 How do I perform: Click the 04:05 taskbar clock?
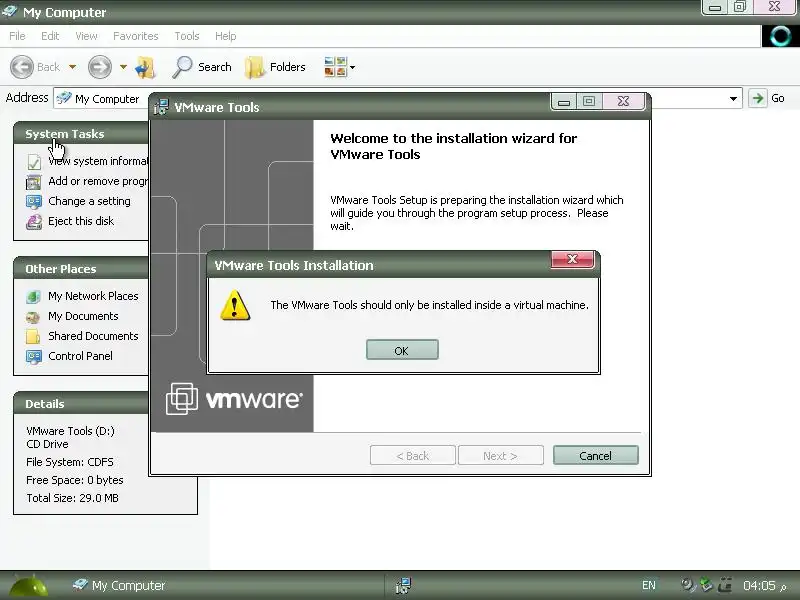759,585
